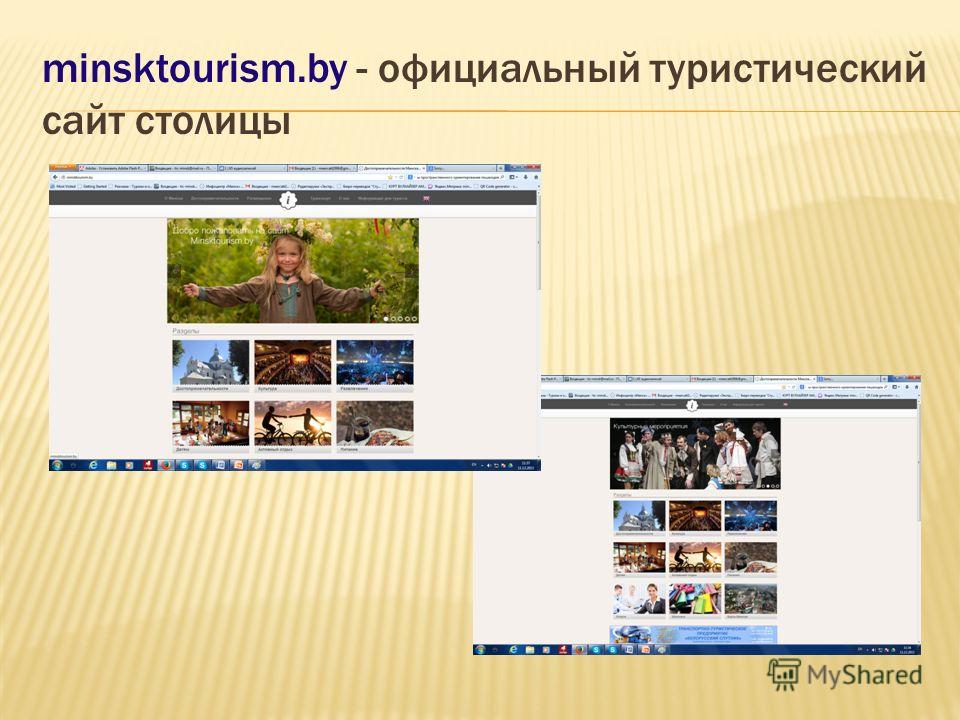Screen dimensions: 960x720
Task: Open the cathedral Достопримечательности tile in the girl-banner screenshot
Action: (x=211, y=366)
